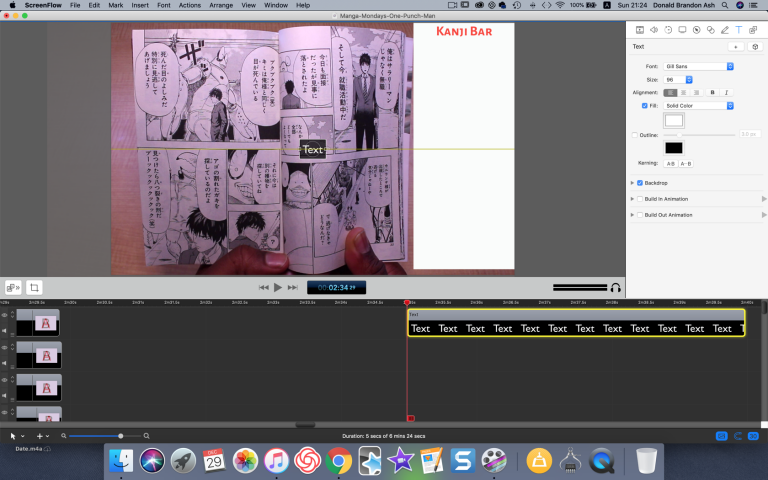The height and width of the screenshot is (480, 768).
Task: Click the zoom in magnifier on timeline
Action: (x=146, y=436)
